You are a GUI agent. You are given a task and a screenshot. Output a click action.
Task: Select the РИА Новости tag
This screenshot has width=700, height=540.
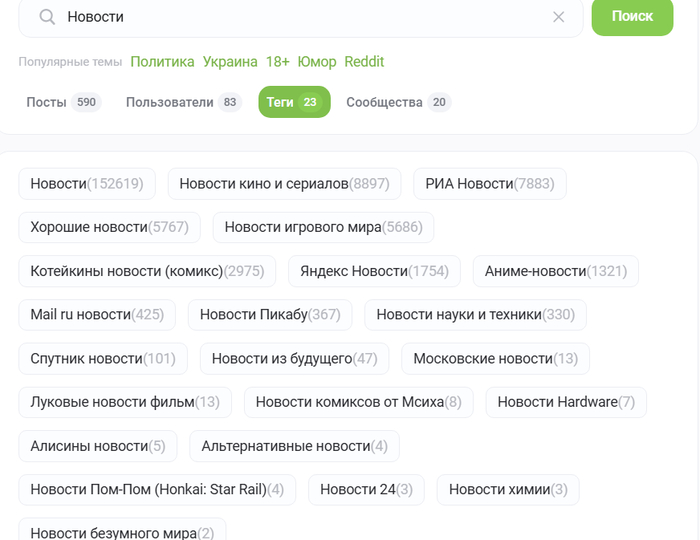(489, 184)
